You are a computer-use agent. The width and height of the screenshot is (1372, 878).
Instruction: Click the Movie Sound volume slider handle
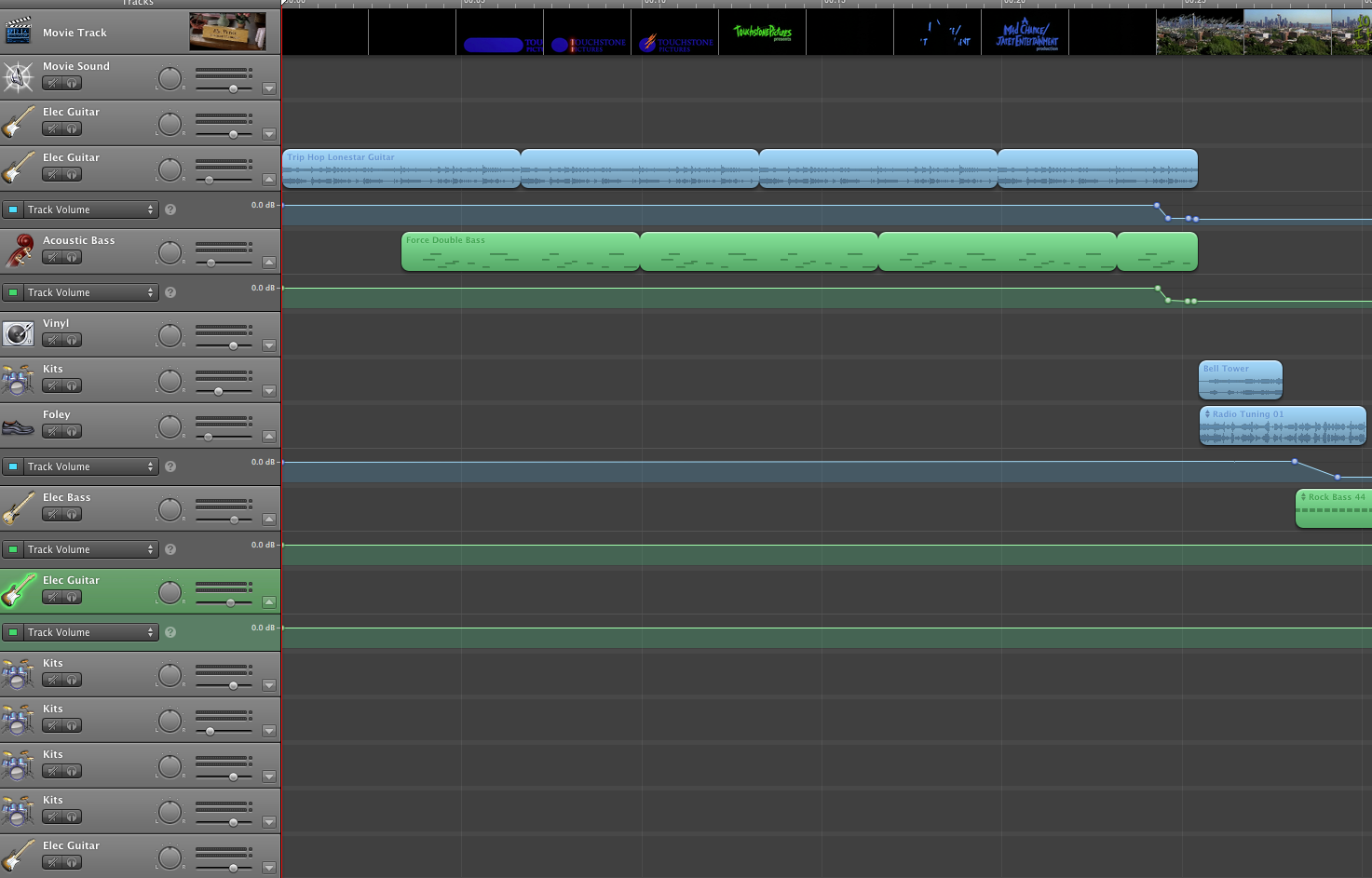point(233,89)
